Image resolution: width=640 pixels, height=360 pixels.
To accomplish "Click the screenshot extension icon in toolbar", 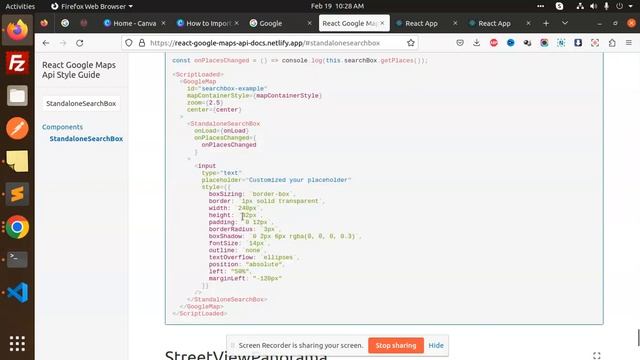I will pos(595,43).
